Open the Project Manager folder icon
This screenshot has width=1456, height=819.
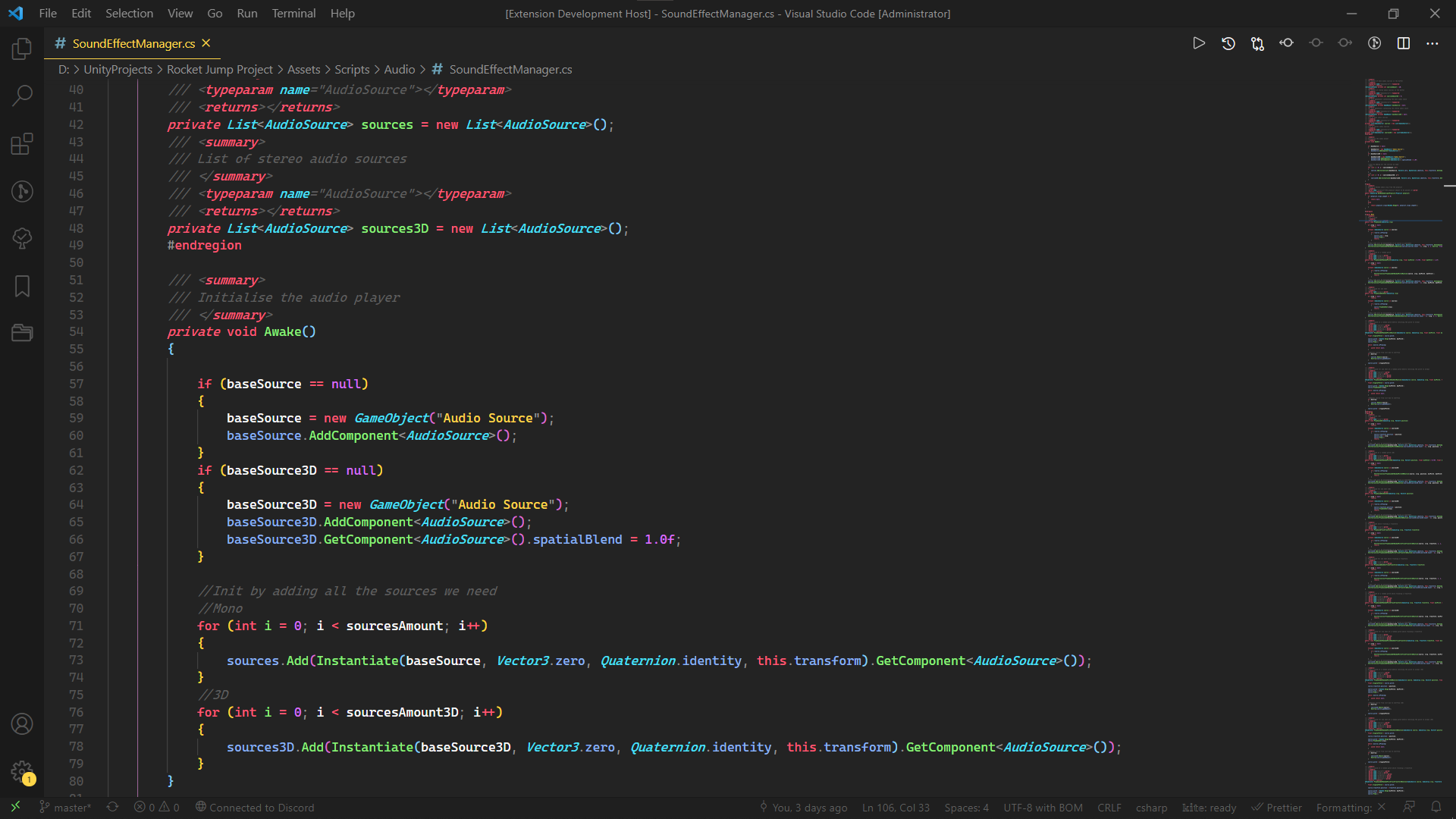tap(22, 333)
